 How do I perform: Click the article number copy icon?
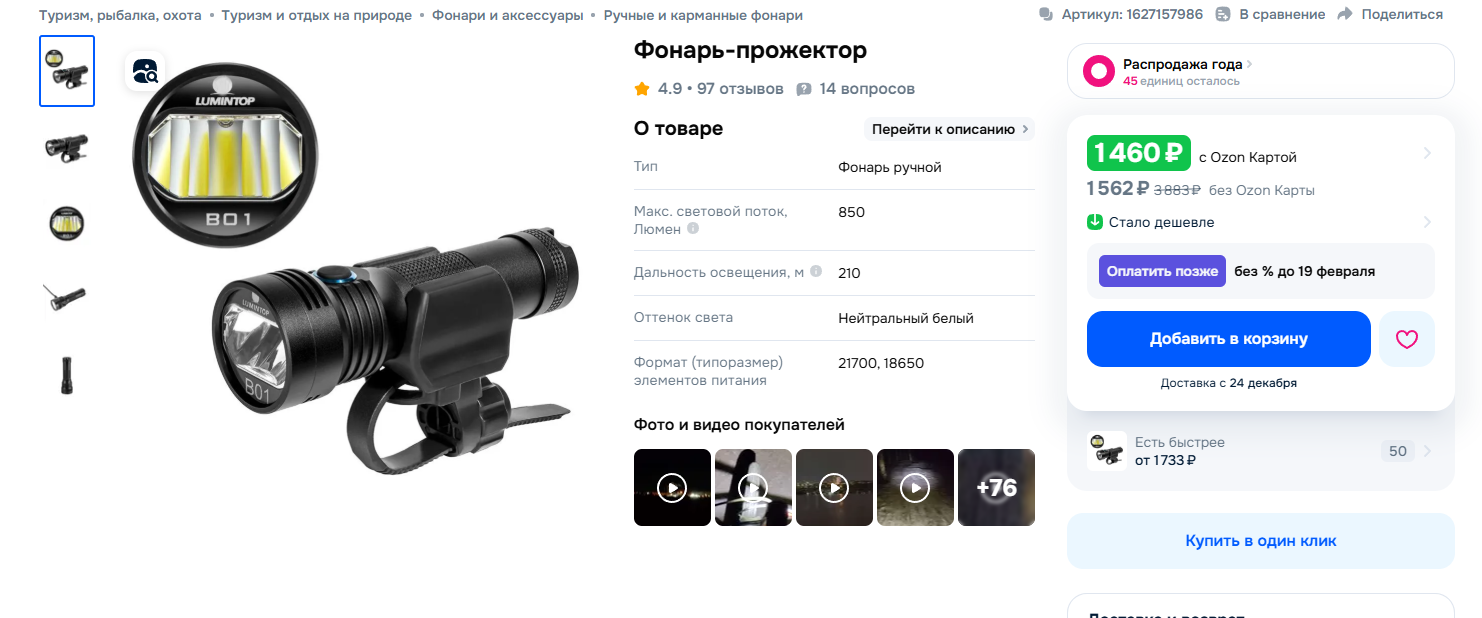1046,14
